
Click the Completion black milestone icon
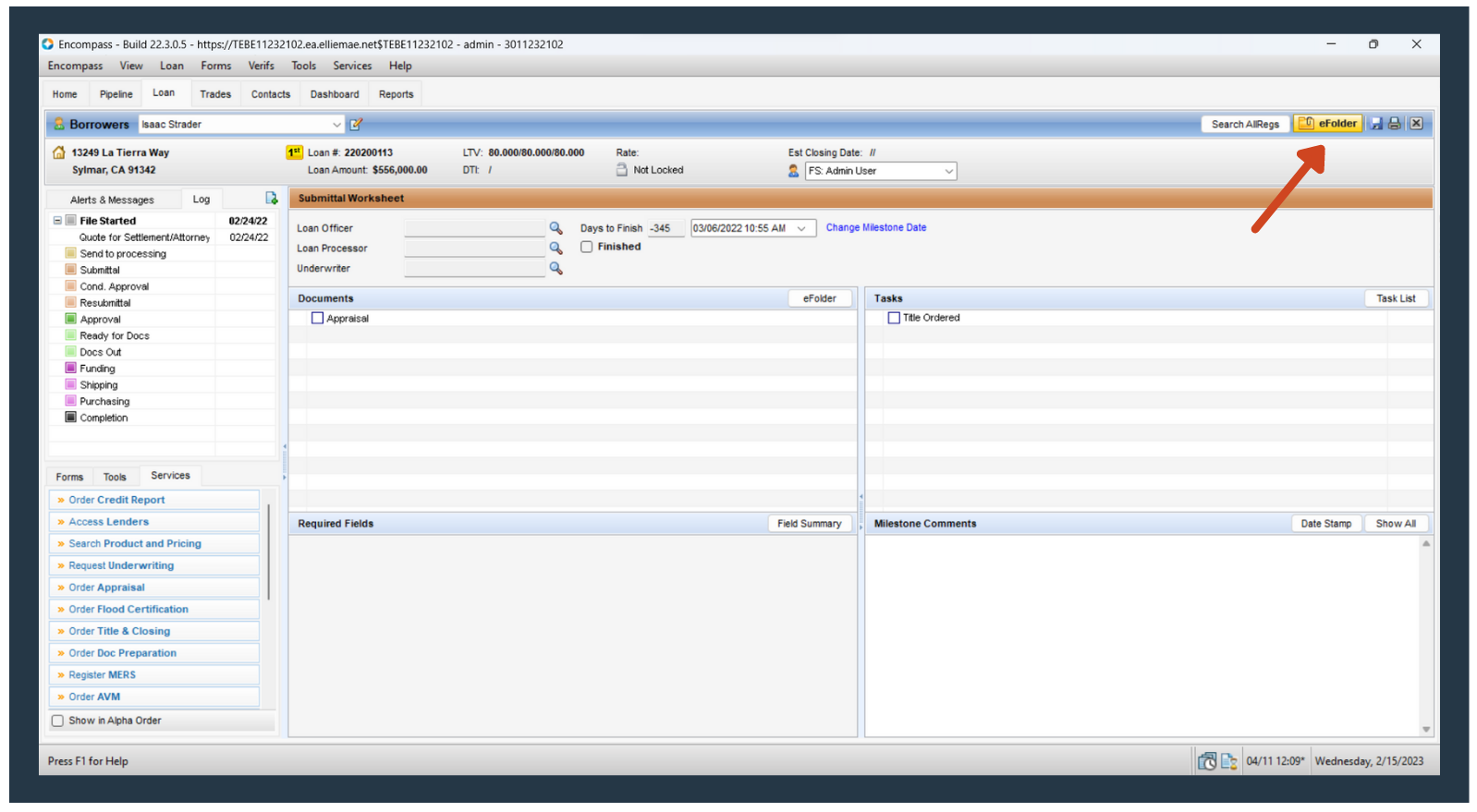(x=71, y=418)
